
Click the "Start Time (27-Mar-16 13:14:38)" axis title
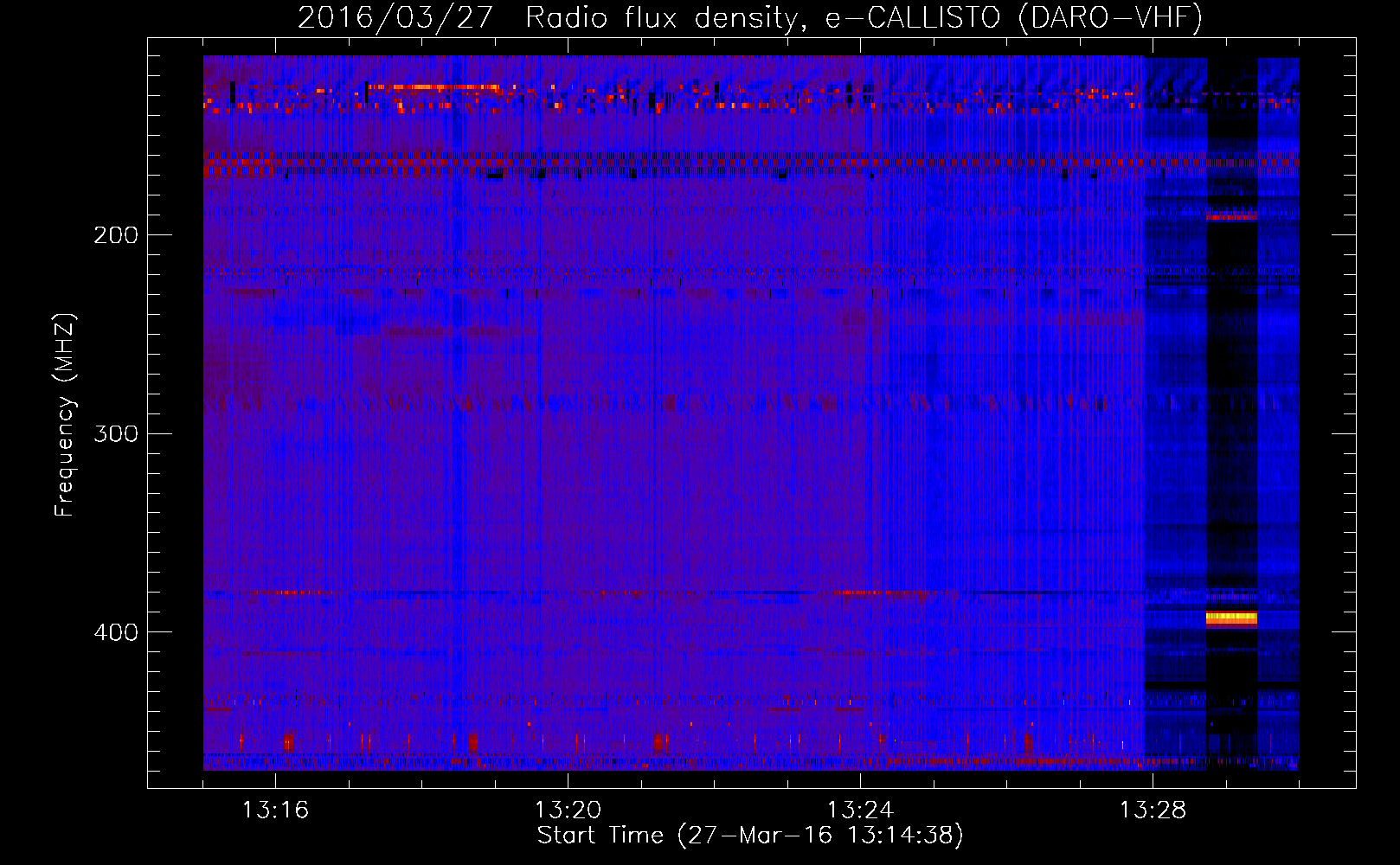pyautogui.click(x=750, y=836)
